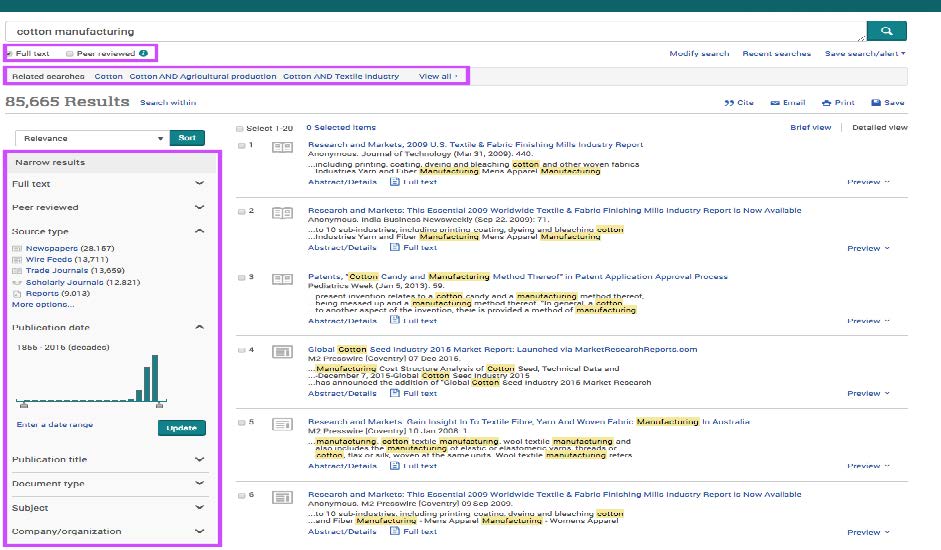
Task: Open Modify search
Action: coord(699,53)
